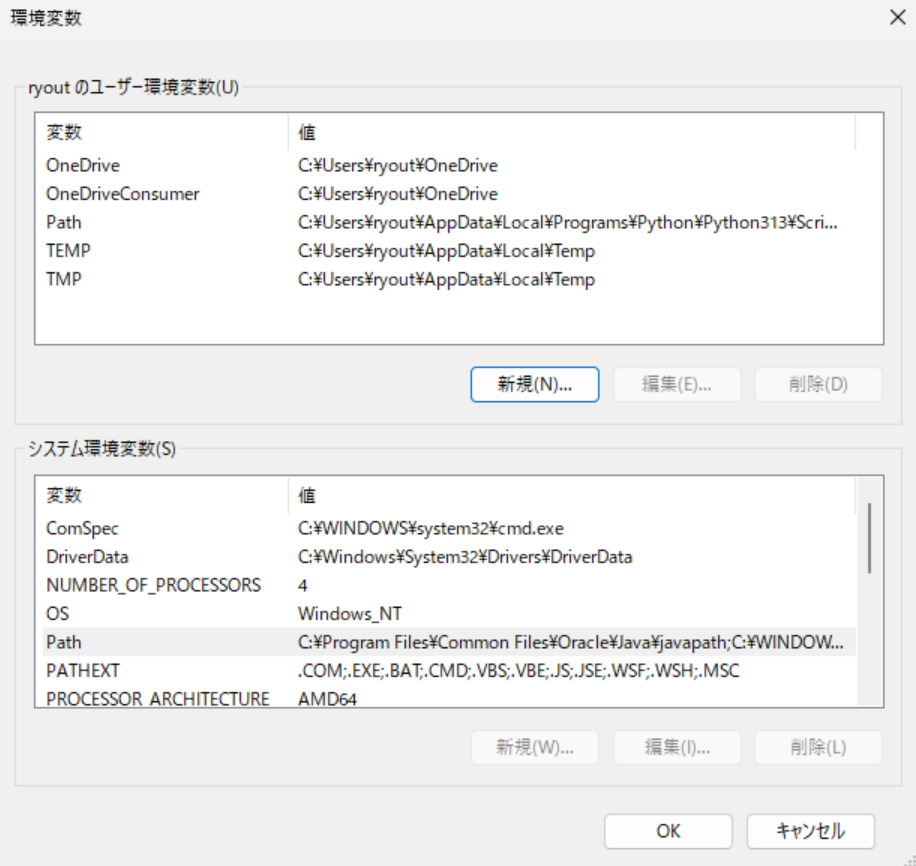Image resolution: width=916 pixels, height=866 pixels.
Task: Select the system Path variable row
Action: click(x=64, y=642)
